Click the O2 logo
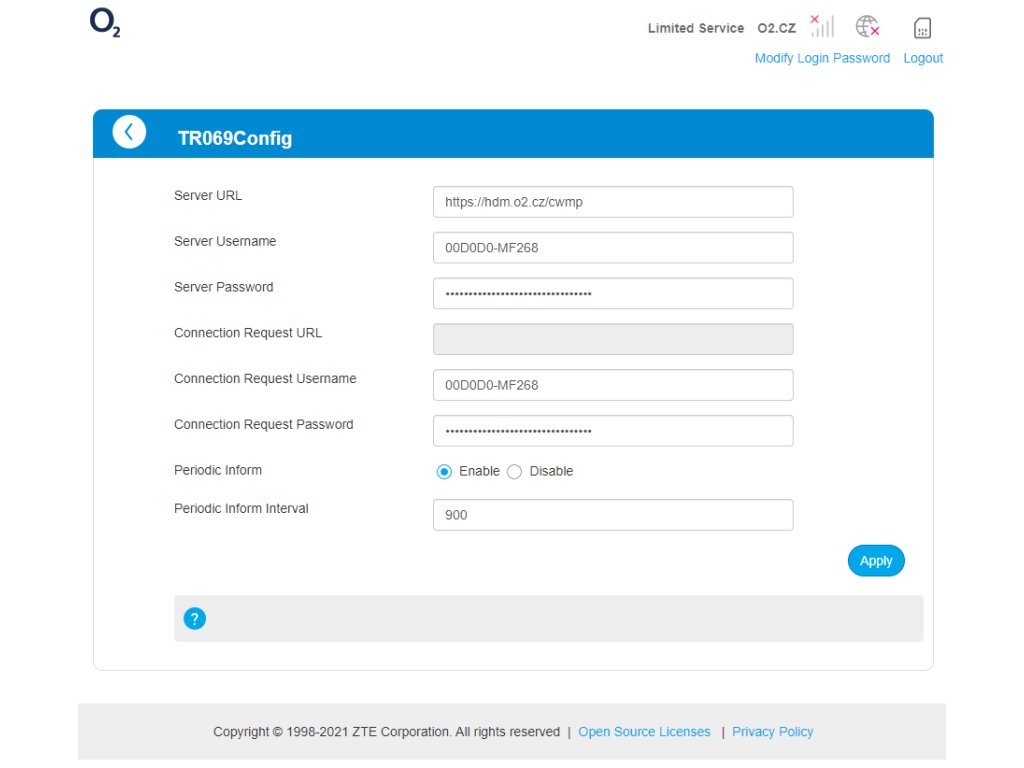 [x=105, y=23]
